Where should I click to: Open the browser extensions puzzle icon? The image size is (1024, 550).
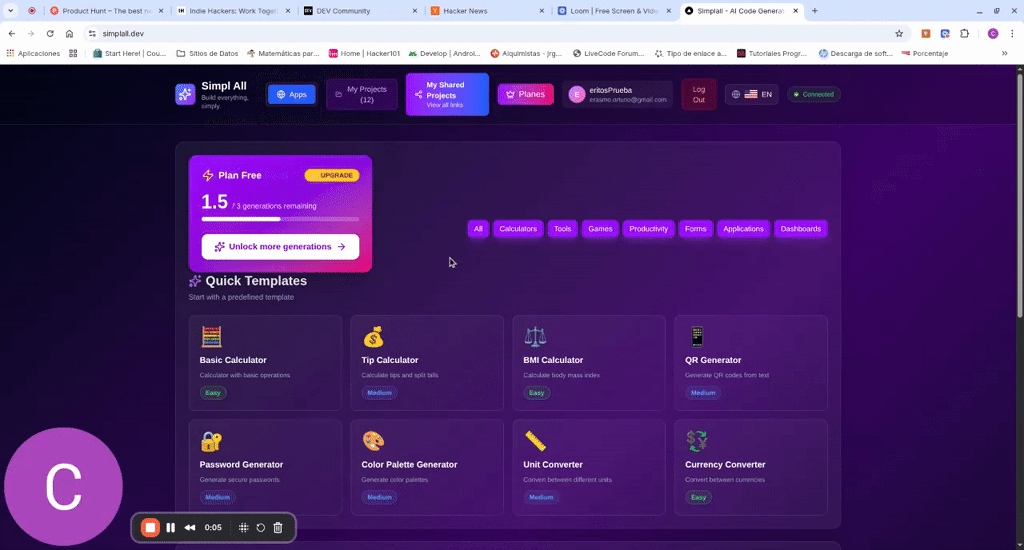(965, 33)
